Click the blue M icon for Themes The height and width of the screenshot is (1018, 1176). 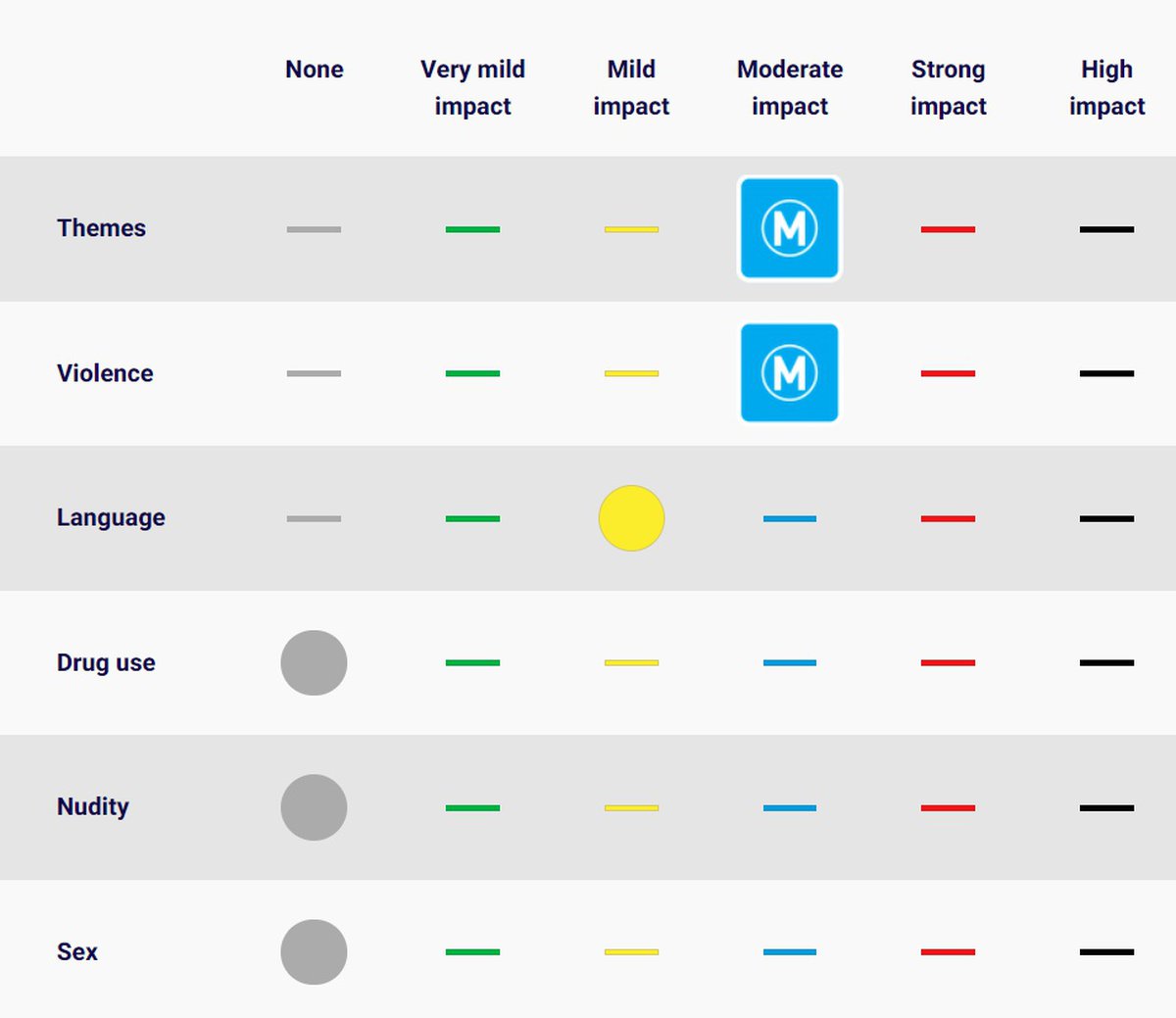coord(789,228)
